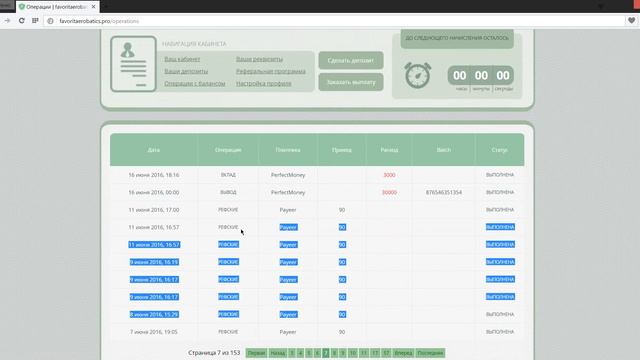Viewport: 640px width, 360px height.
Task: Select the Операции | favoritaerobatics tab
Action: (57, 7)
